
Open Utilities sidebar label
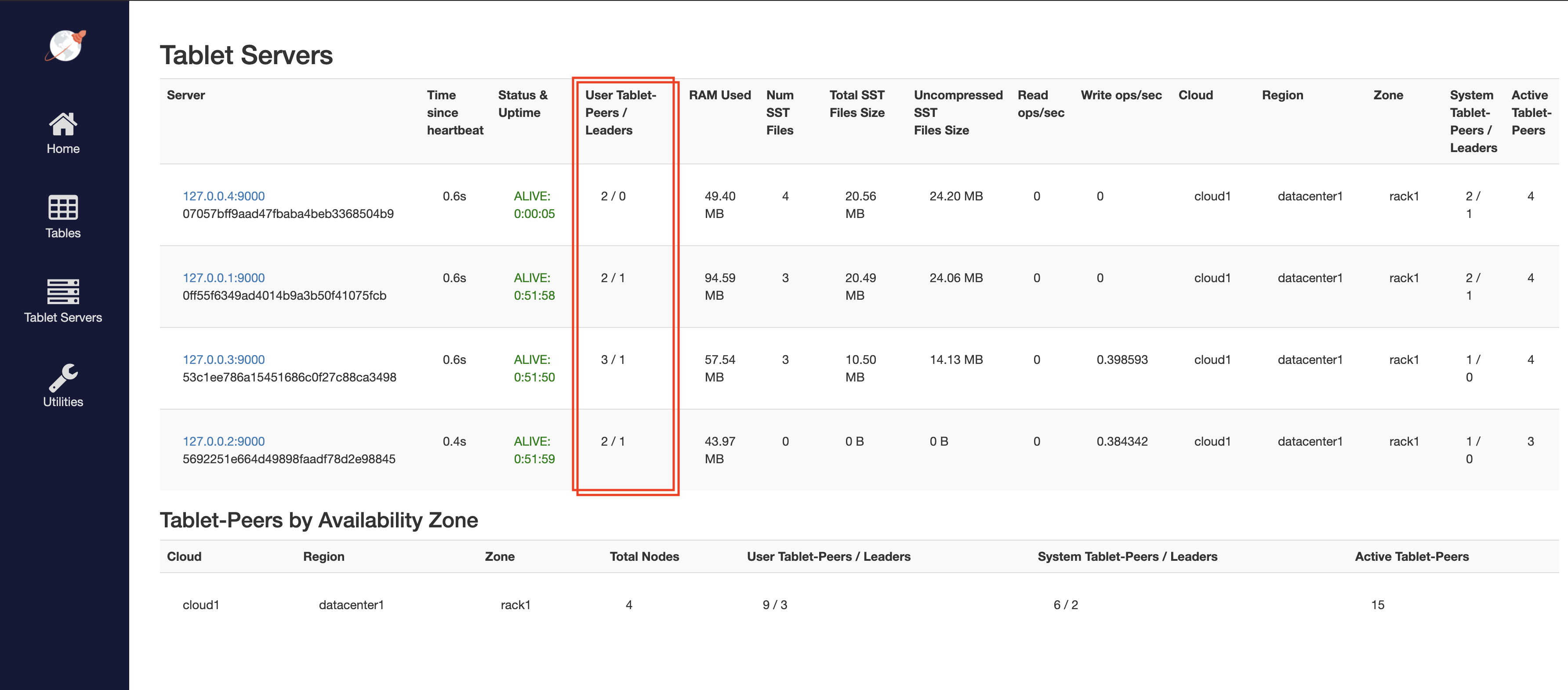63,402
